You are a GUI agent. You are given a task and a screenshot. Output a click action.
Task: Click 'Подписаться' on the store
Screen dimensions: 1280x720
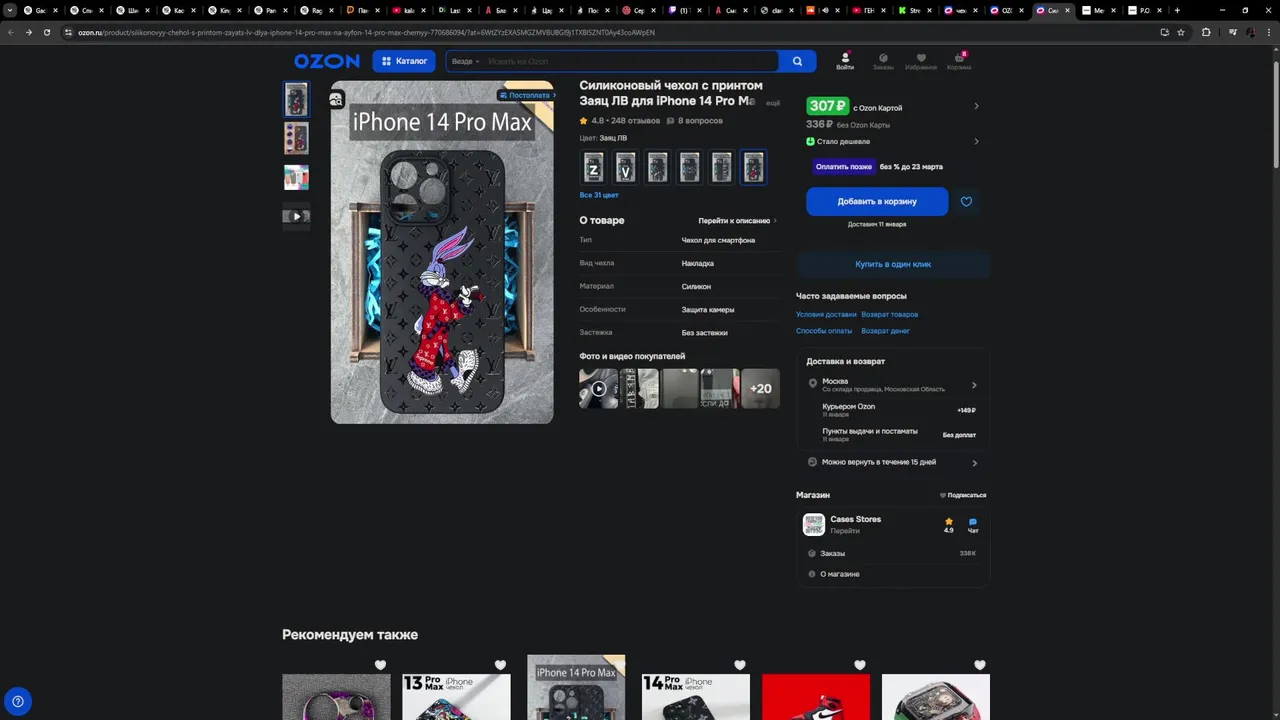point(963,495)
